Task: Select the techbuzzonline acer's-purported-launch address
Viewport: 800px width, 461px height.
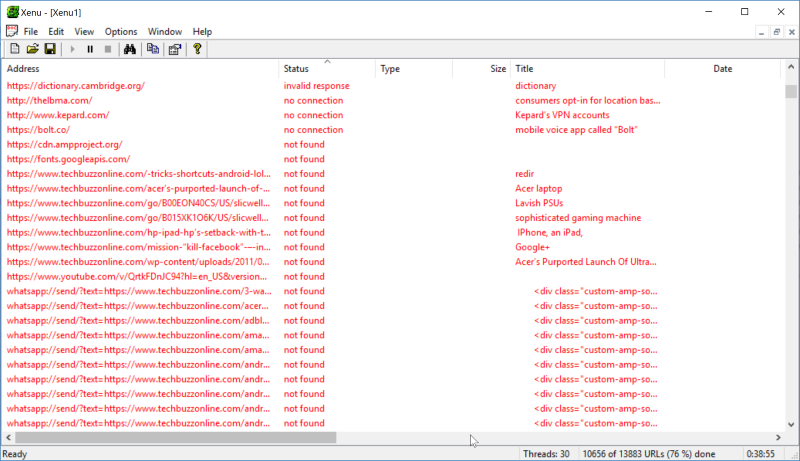Action: [138, 188]
